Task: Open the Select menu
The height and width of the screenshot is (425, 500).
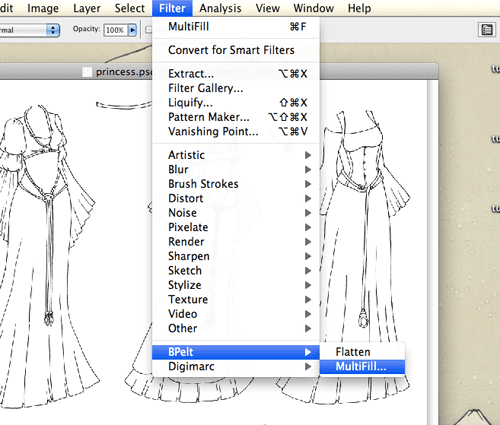Action: 130,8
